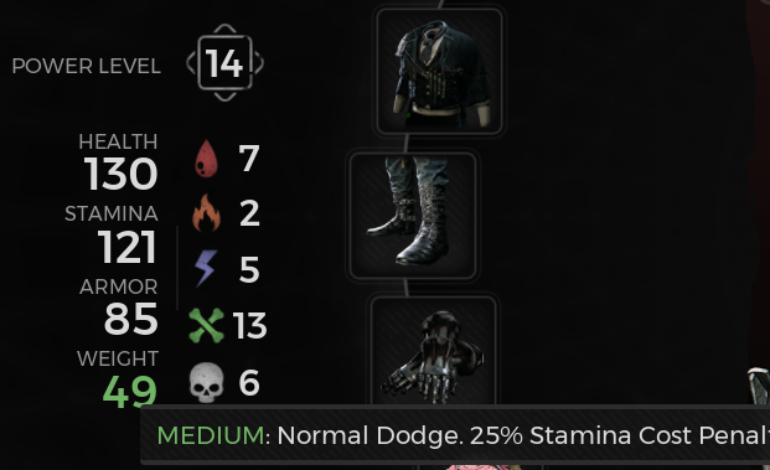Click the purple shock resistance bolt icon
770x470 pixels.
pos(206,269)
